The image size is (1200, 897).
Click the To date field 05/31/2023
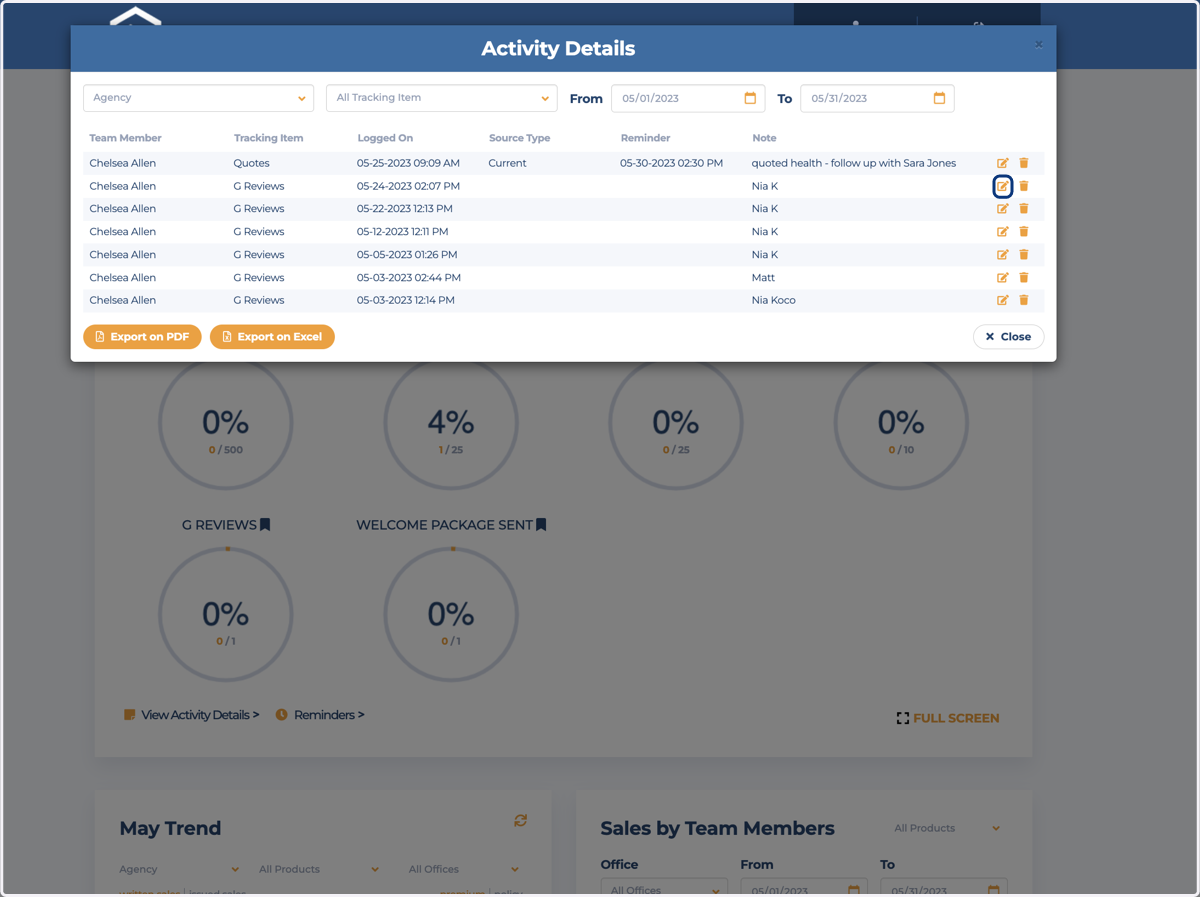877,98
